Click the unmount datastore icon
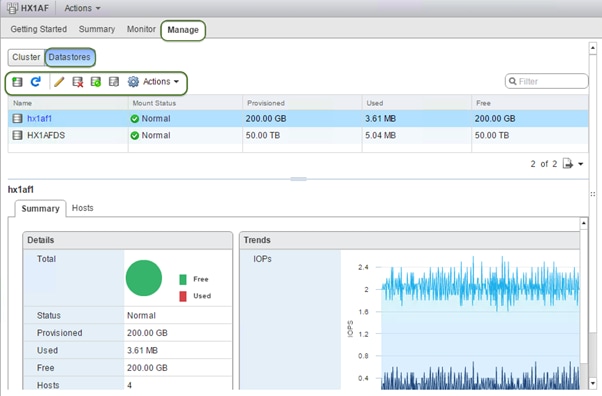Screen dimensions: 602x396 [114, 82]
